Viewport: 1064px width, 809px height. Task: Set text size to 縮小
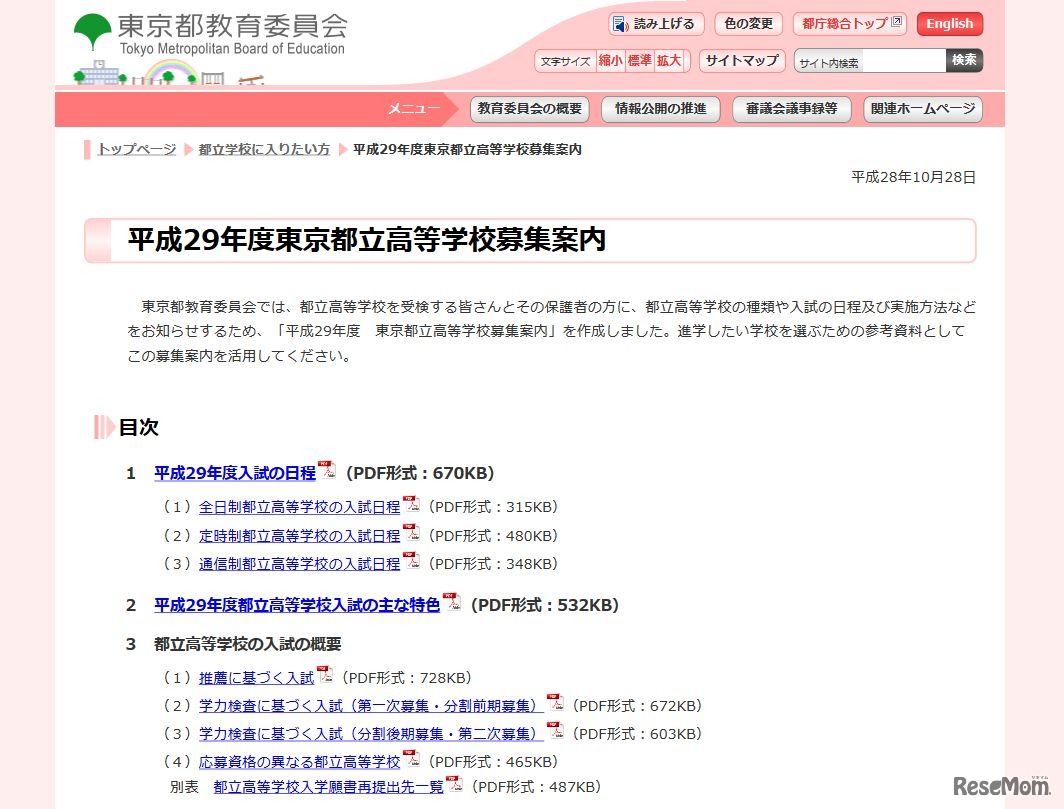[610, 61]
